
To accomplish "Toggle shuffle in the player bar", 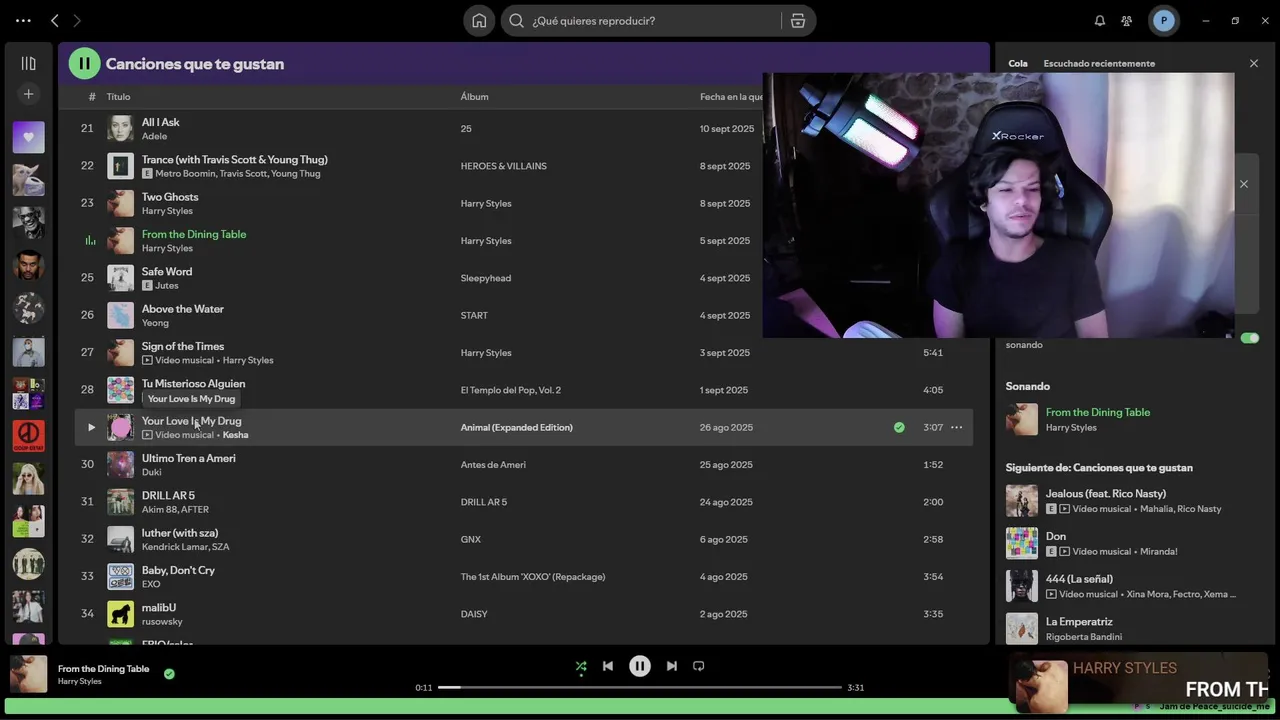I will [x=581, y=666].
